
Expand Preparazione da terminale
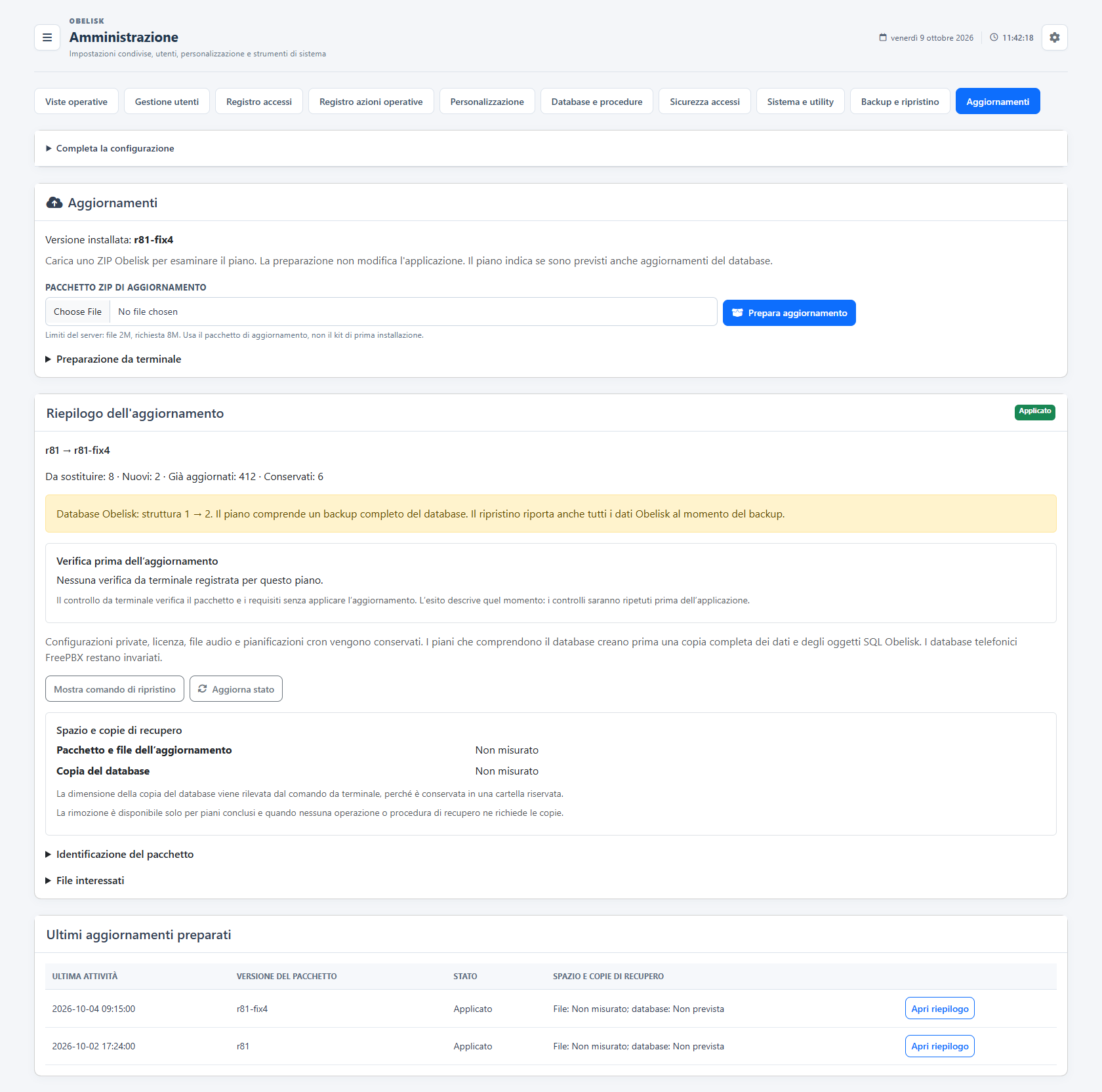tap(113, 359)
